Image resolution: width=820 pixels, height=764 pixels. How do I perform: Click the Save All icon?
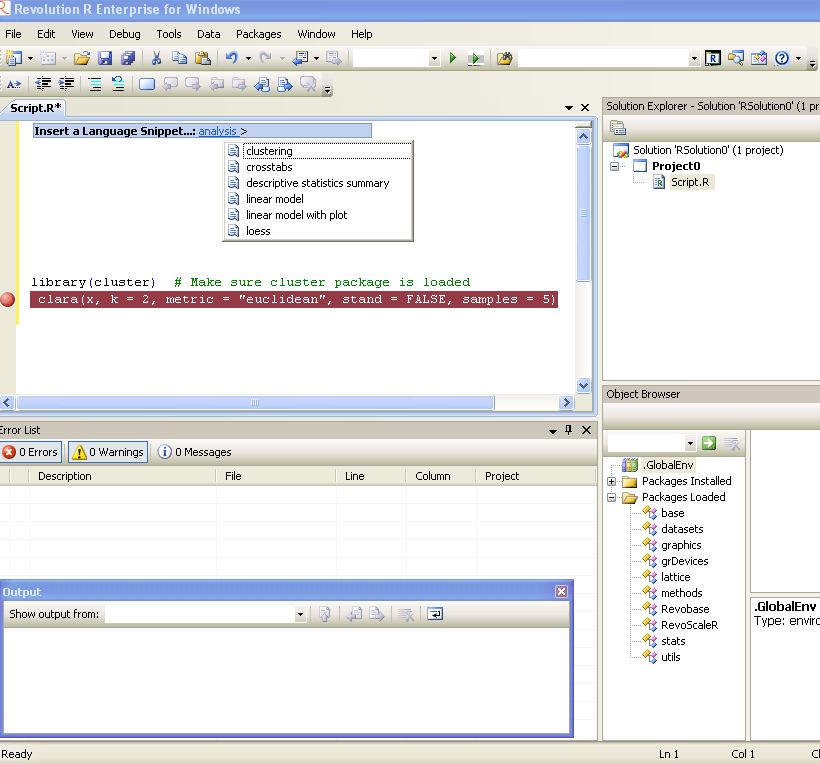click(128, 59)
